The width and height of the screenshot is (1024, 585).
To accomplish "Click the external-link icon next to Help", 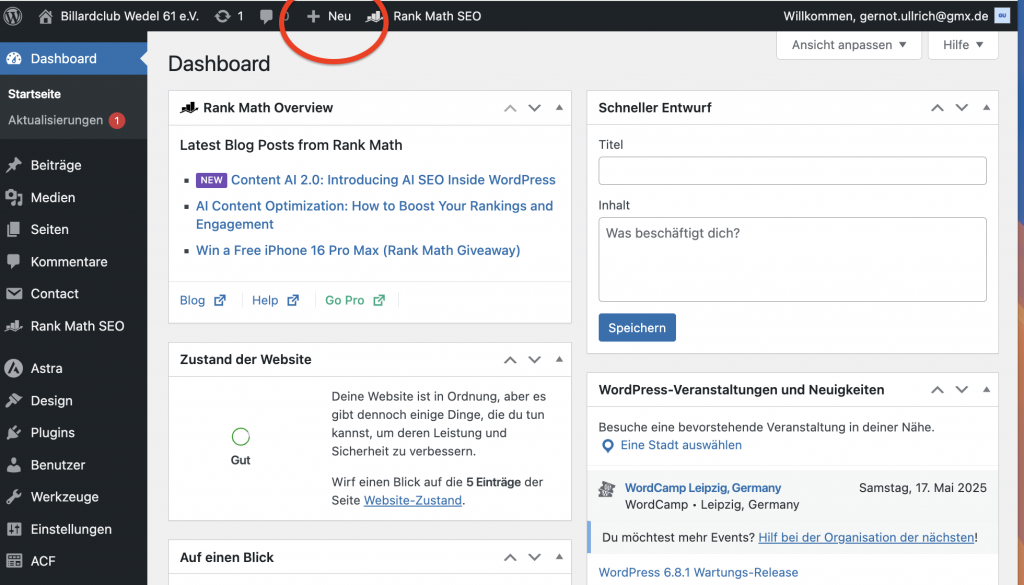I will 293,300.
